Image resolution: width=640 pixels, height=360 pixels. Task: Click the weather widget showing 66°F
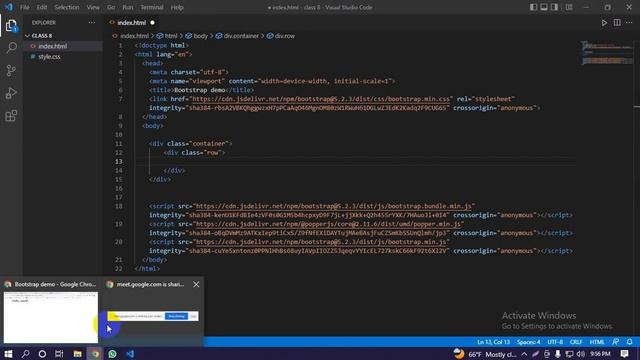484,354
